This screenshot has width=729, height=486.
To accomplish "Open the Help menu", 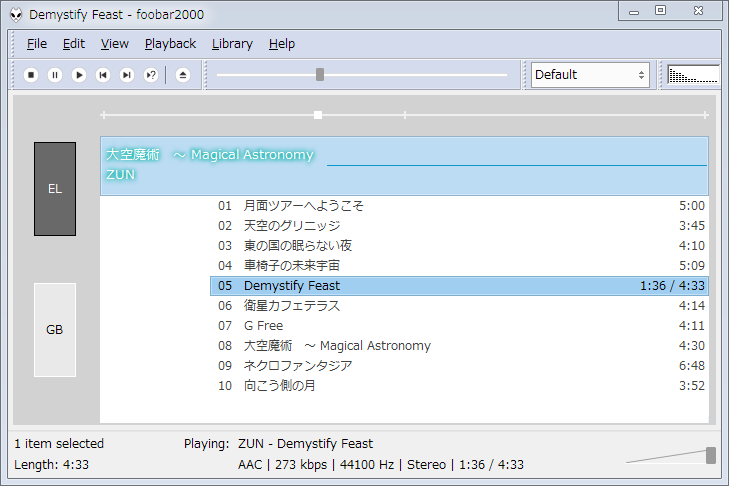I will [282, 44].
